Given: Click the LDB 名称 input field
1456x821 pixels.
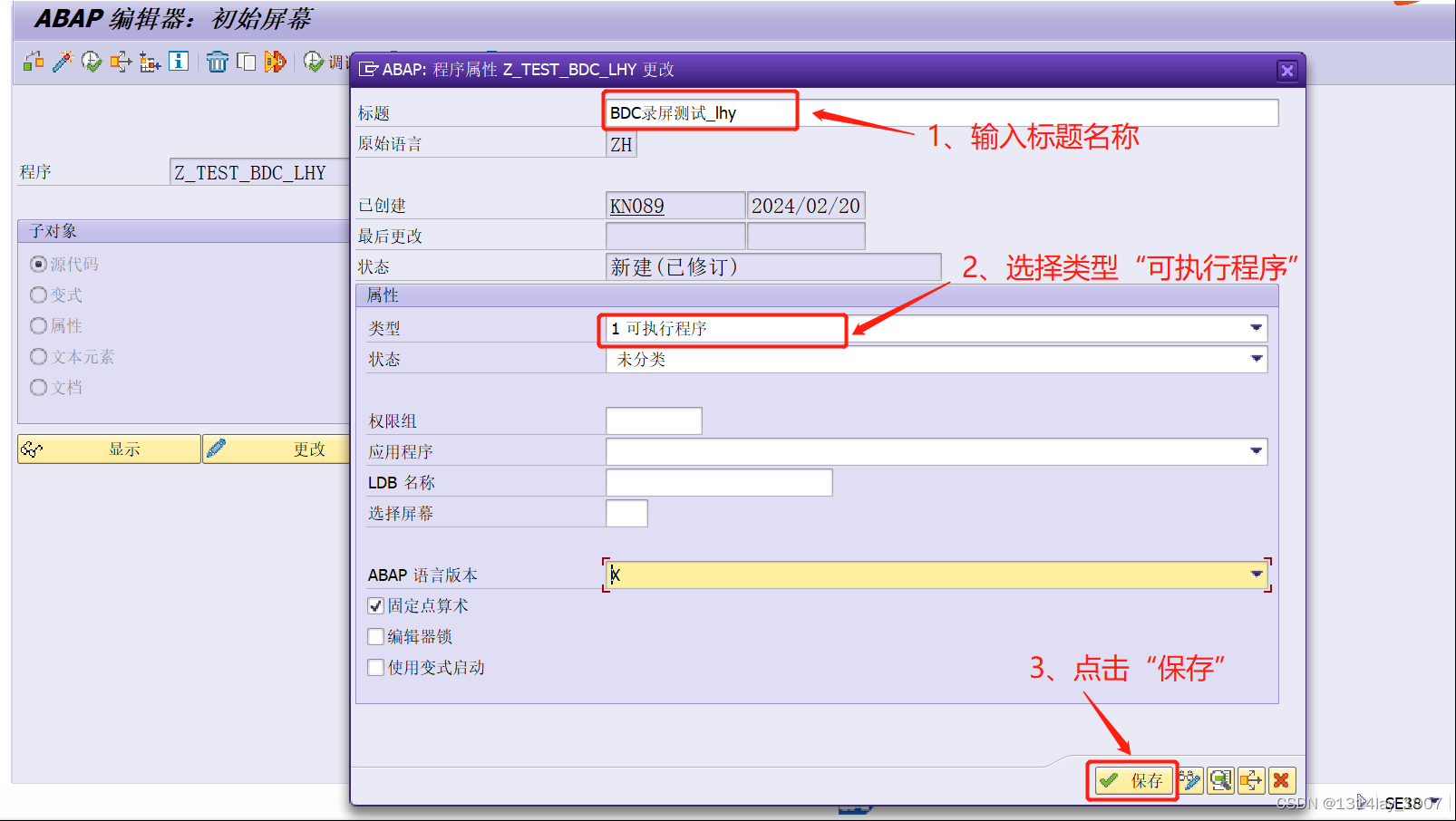Looking at the screenshot, I should coord(719,482).
